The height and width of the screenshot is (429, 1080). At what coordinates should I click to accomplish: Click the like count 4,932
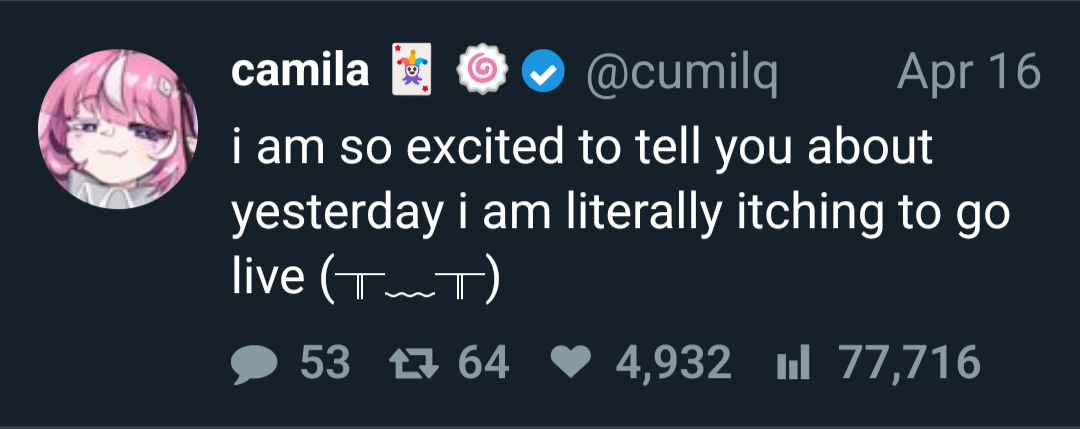673,363
